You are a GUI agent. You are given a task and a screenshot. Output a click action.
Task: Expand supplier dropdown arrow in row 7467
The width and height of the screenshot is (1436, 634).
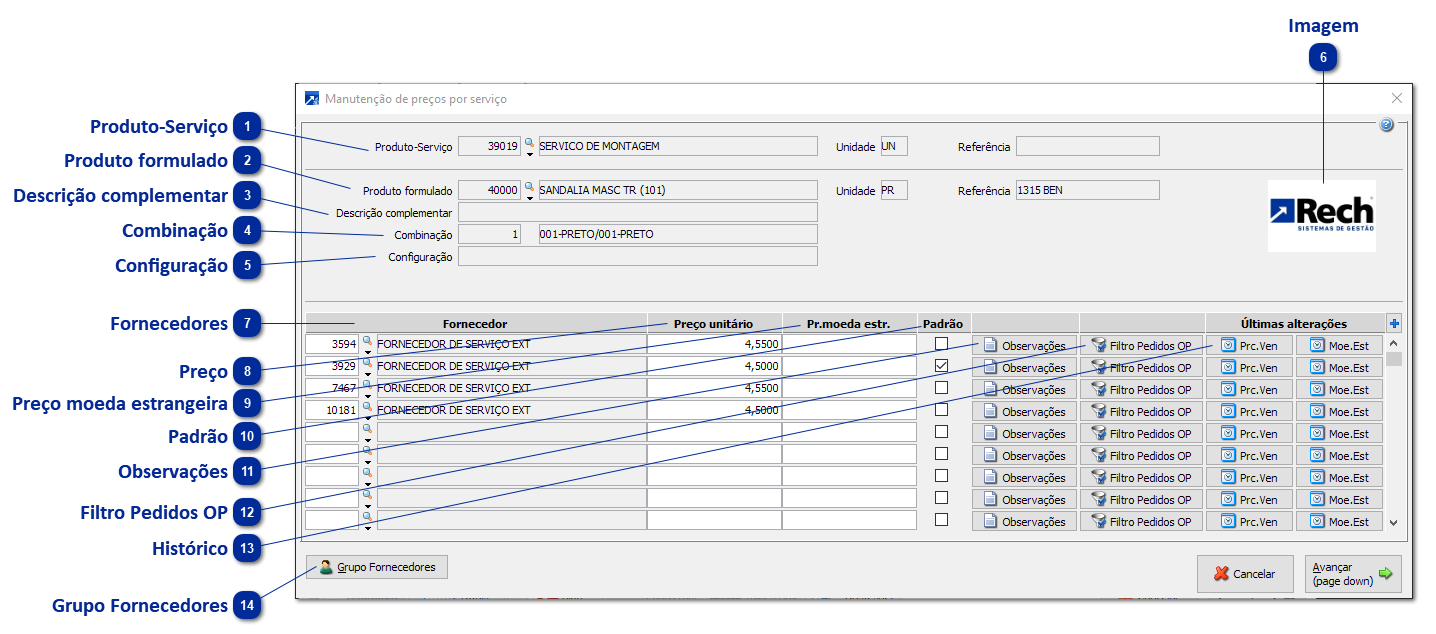[x=367, y=395]
